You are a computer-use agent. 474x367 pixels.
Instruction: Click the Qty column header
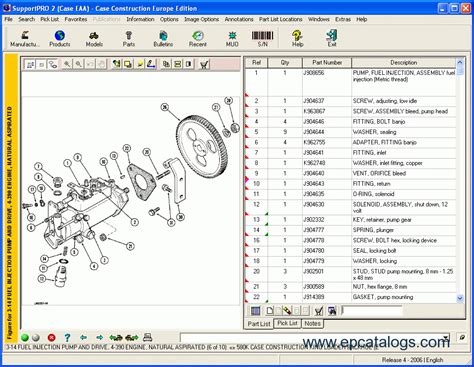pyautogui.click(x=285, y=62)
